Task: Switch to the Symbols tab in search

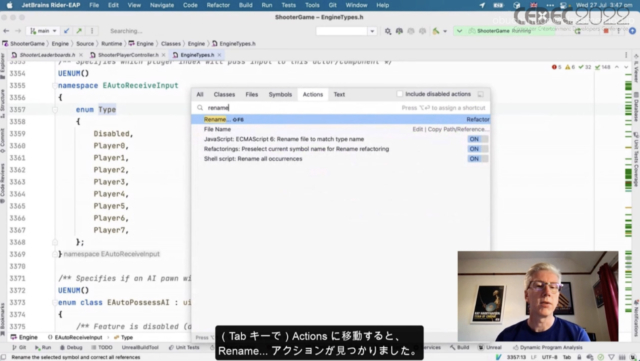Action: 280,94
